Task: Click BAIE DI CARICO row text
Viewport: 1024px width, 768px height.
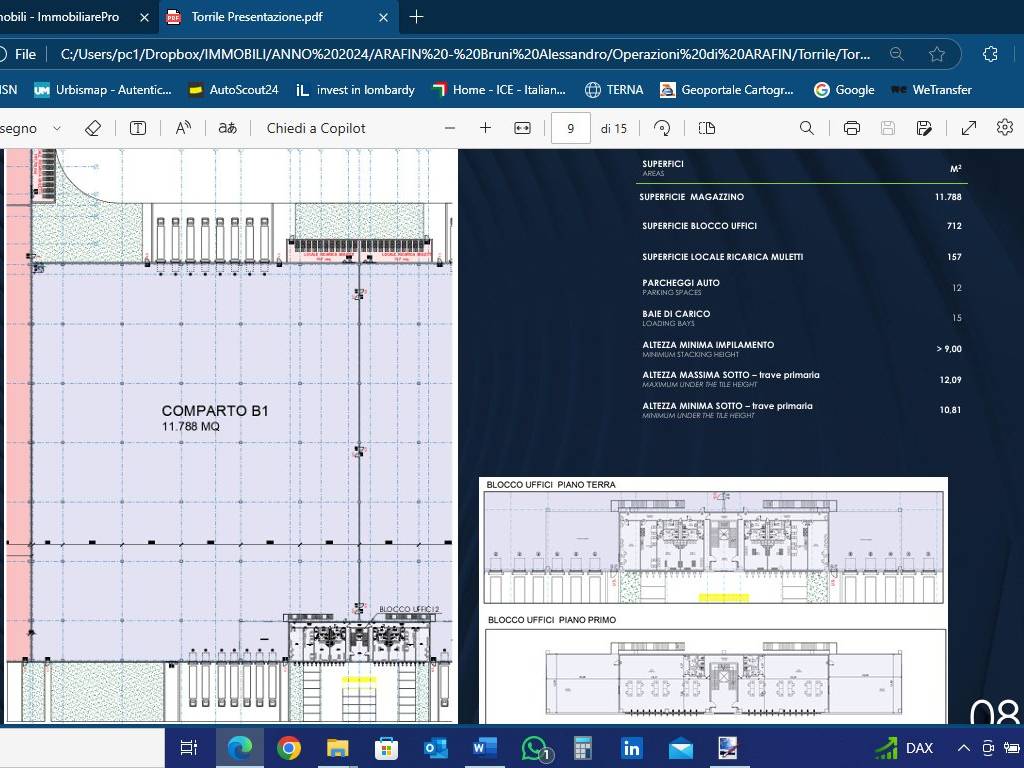Action: pos(676,313)
